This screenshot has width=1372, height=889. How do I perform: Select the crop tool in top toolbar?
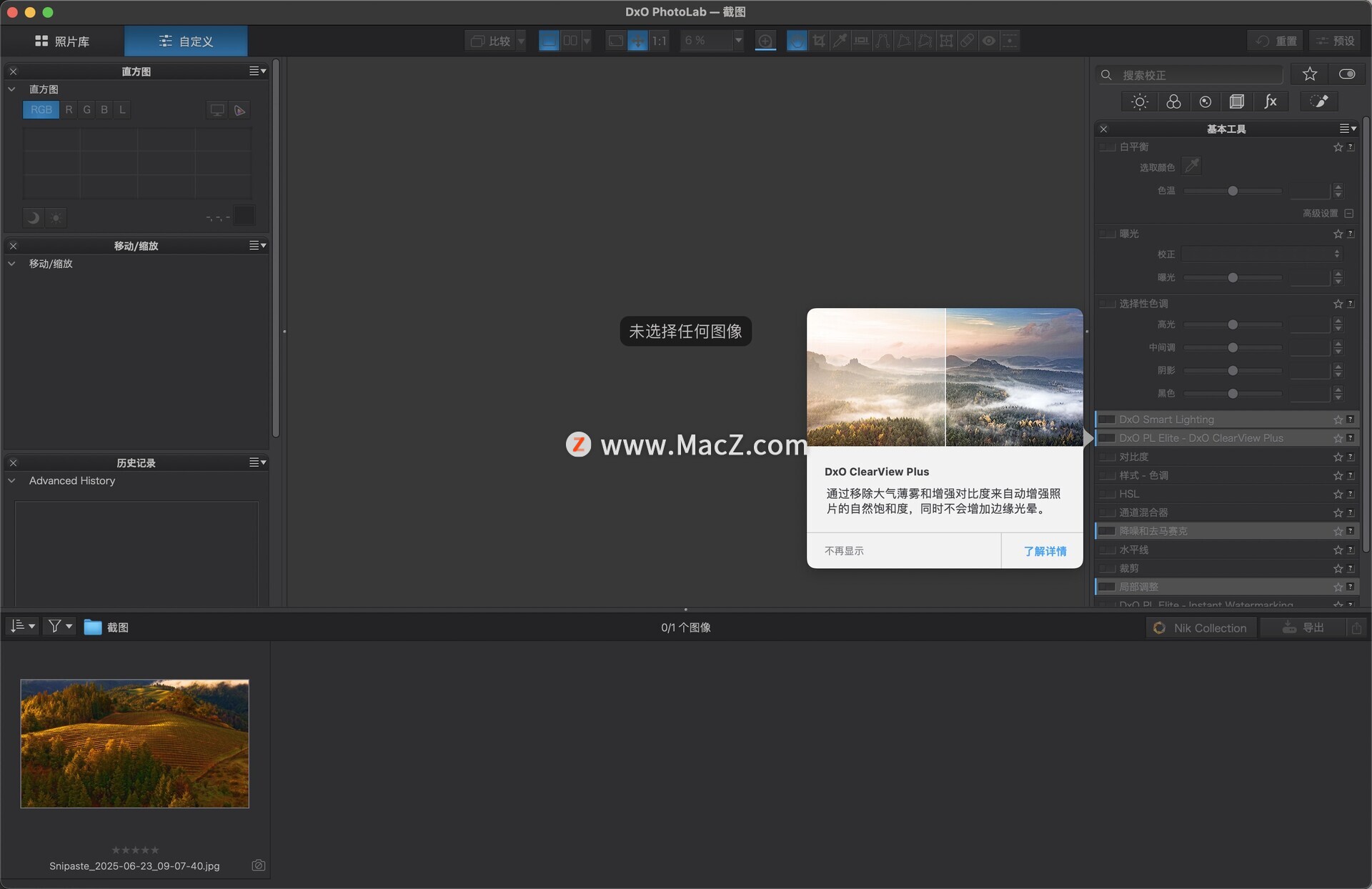point(819,41)
